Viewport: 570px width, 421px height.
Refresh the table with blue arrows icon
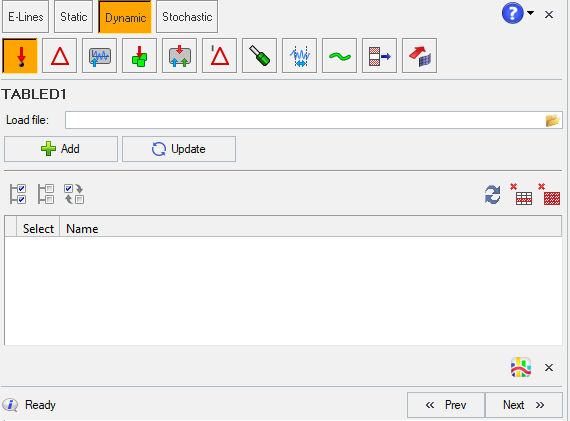[x=493, y=195]
